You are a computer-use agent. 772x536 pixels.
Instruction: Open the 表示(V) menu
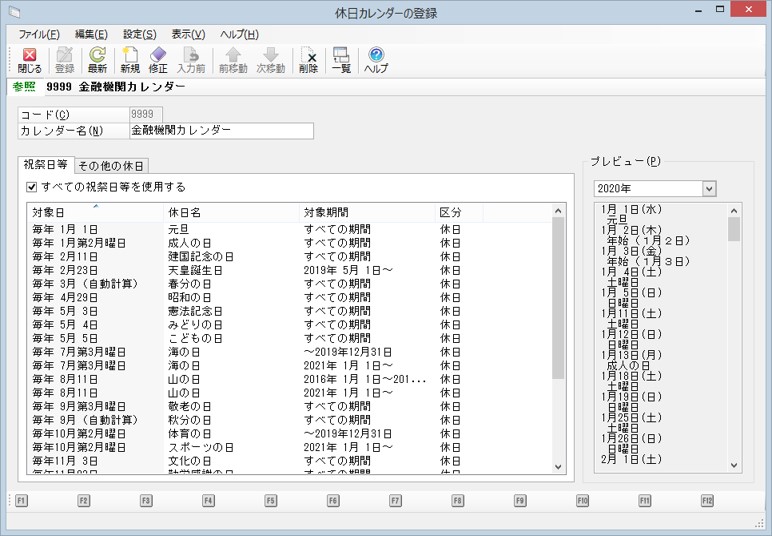tap(188, 34)
